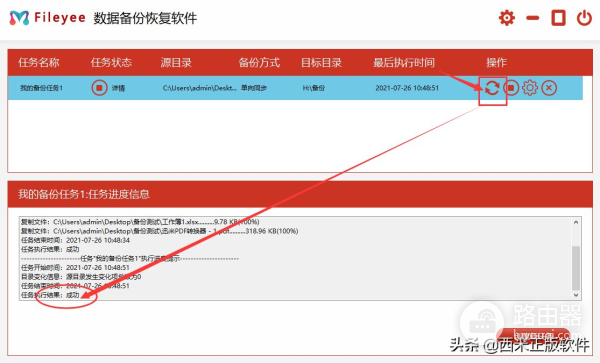Click the 任务名称 column header
Image resolution: width=600 pixels, height=363 pixels.
39,62
